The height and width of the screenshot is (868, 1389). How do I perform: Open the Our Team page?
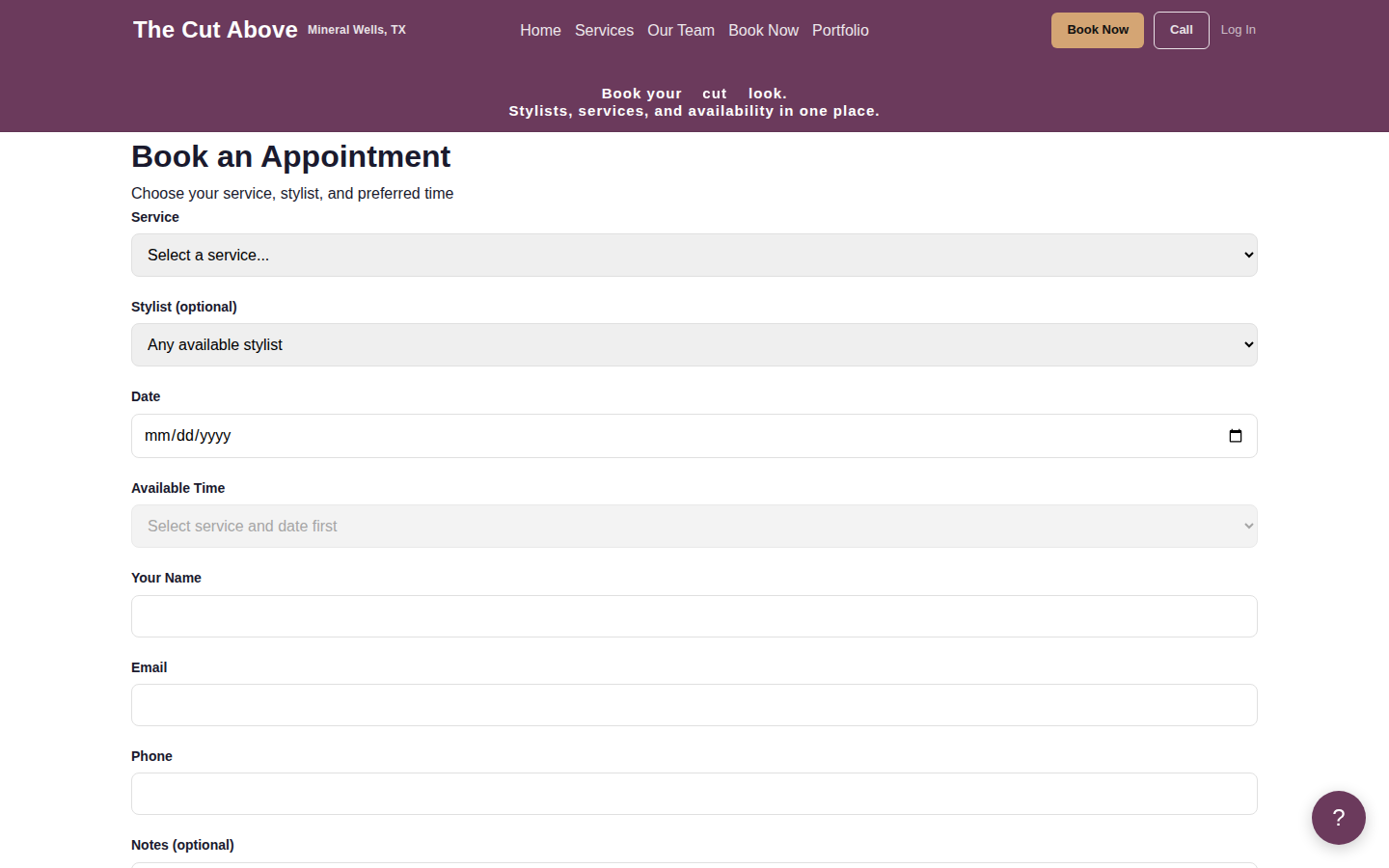pyautogui.click(x=680, y=30)
